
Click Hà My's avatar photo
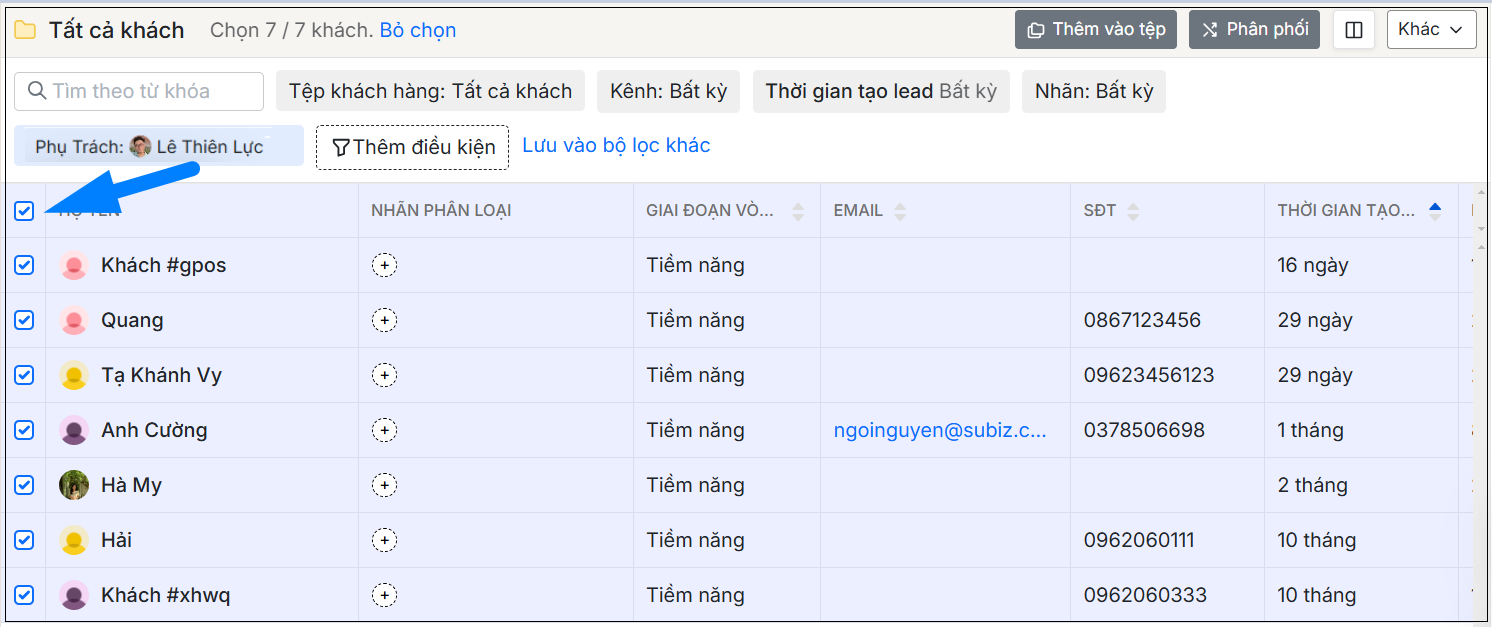pyautogui.click(x=74, y=485)
